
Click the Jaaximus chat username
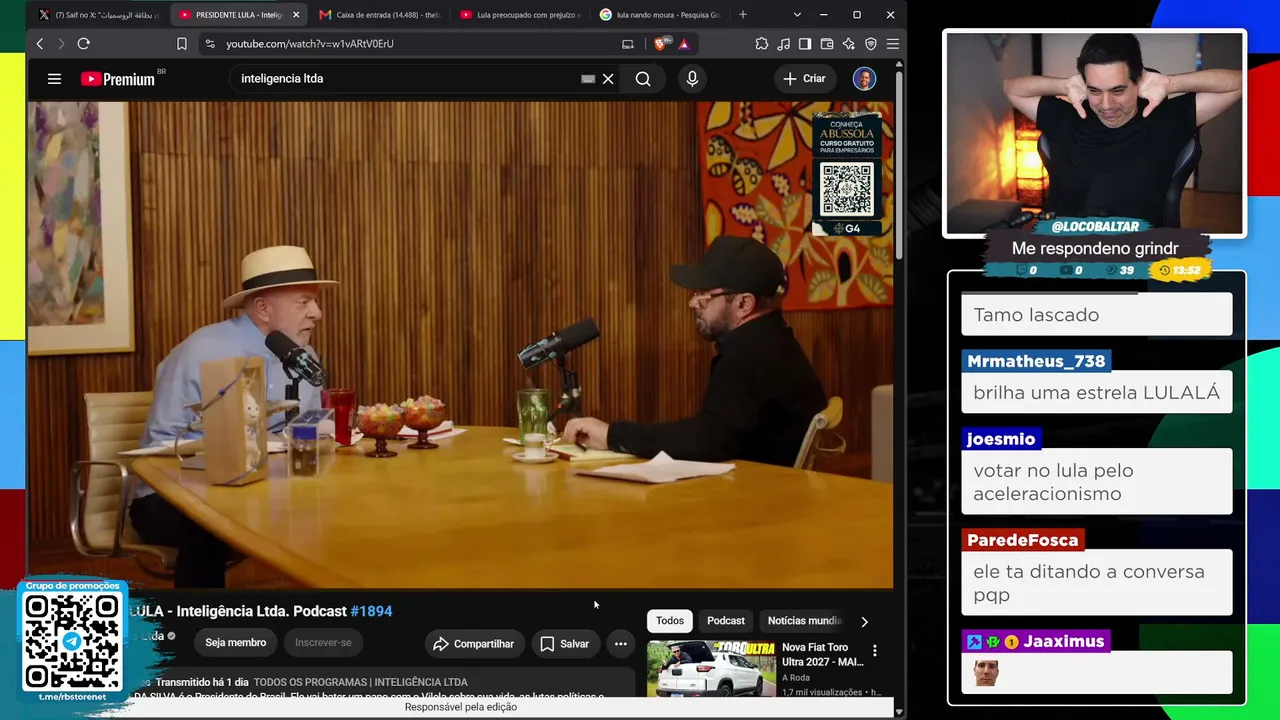tap(1063, 642)
